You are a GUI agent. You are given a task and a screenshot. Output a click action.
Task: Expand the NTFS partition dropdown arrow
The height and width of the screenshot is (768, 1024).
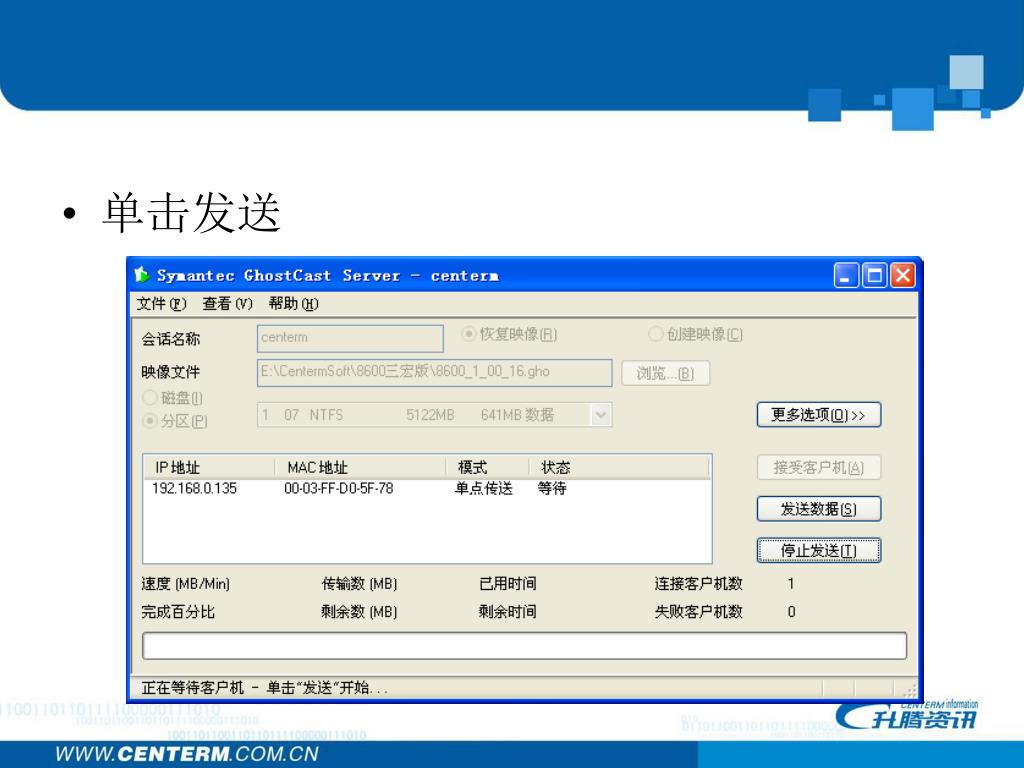pos(601,415)
